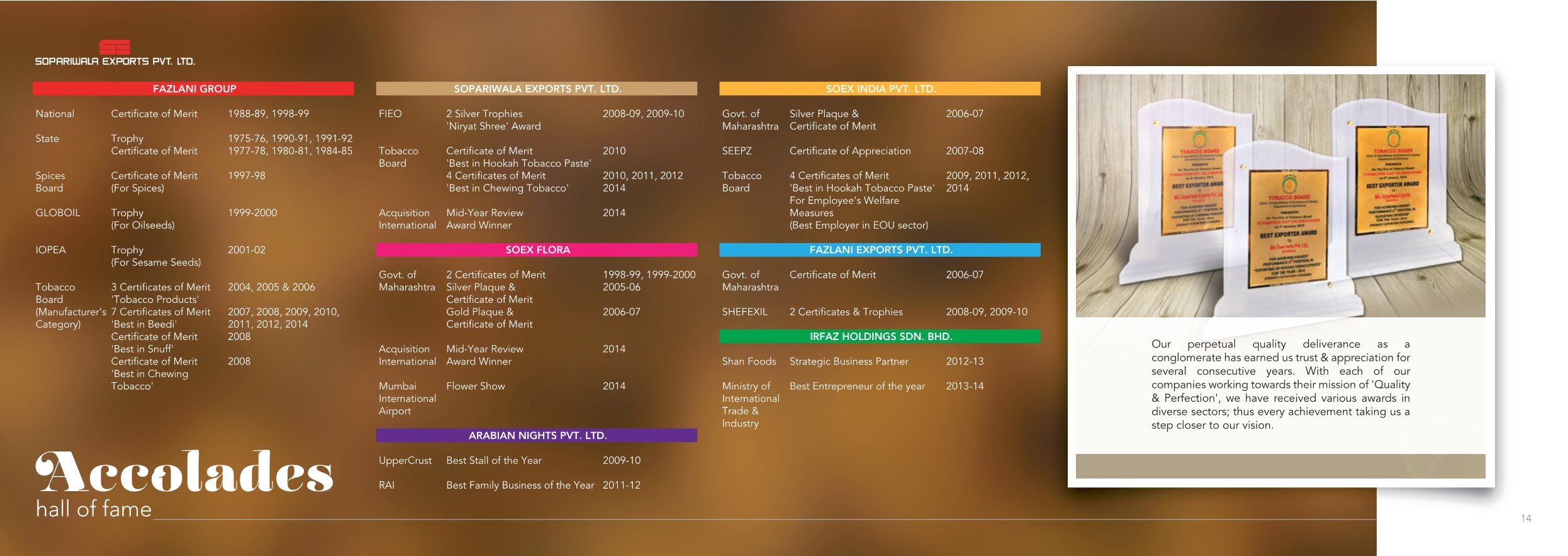Select 'Mumbai' row label
Screen dimensions: 1568x556
coord(398,386)
